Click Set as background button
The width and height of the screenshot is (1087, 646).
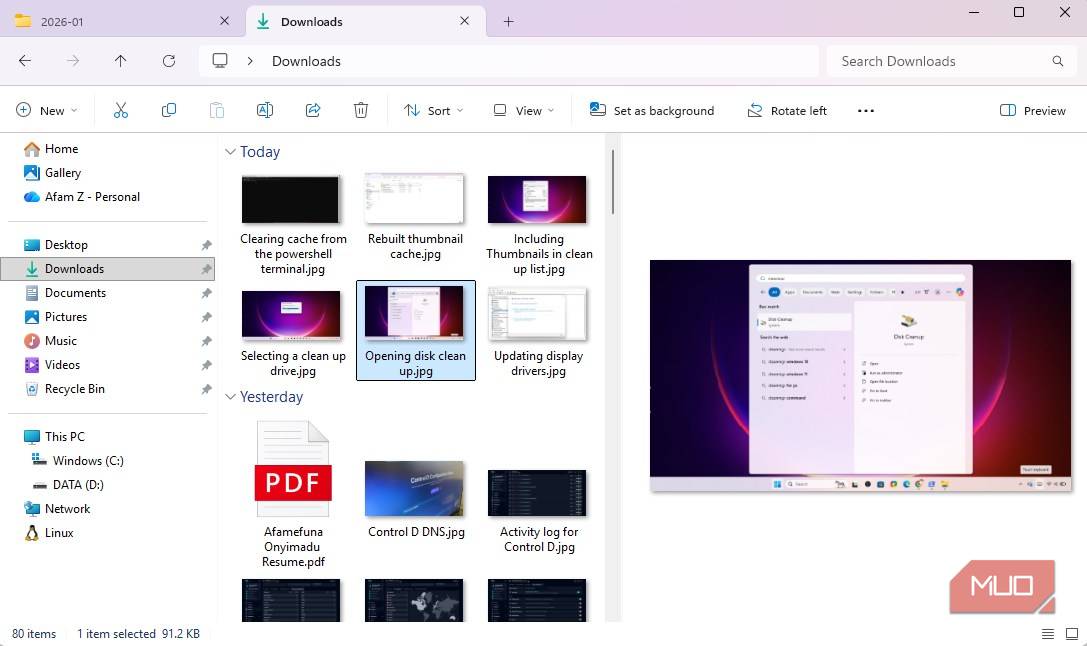coord(652,110)
